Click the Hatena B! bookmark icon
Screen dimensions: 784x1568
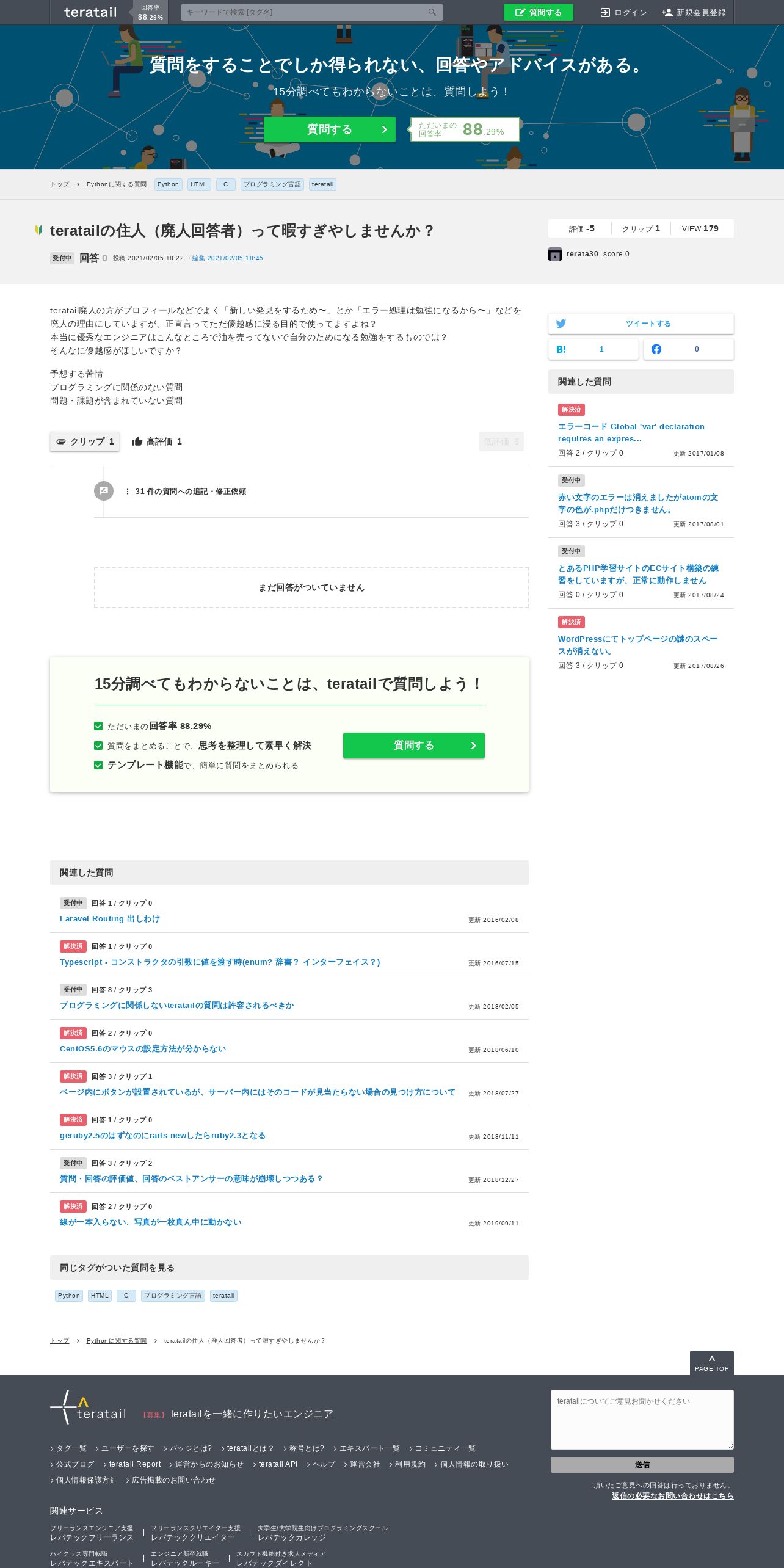561,349
